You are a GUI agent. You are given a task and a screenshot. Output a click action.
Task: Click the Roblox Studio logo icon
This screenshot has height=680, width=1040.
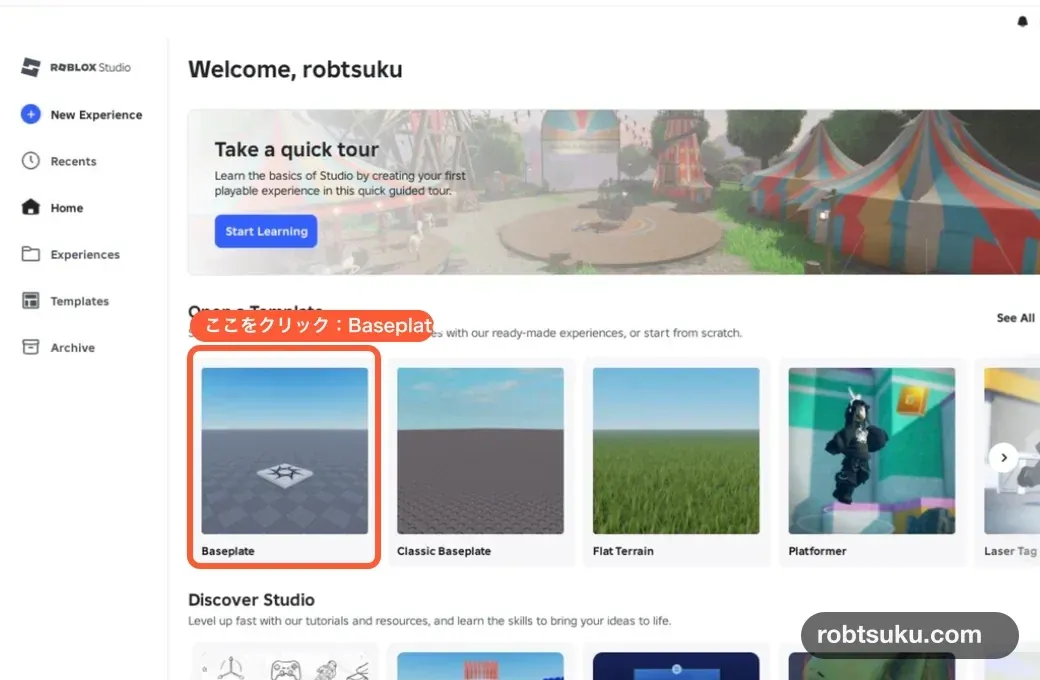pos(31,67)
